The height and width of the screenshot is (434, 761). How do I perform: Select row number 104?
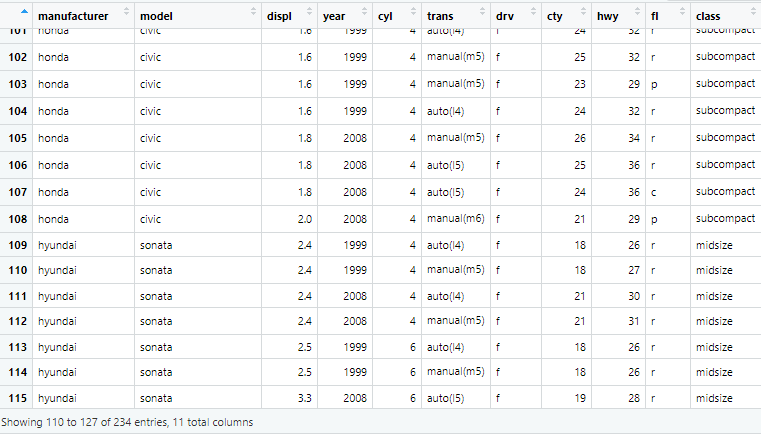point(17,111)
